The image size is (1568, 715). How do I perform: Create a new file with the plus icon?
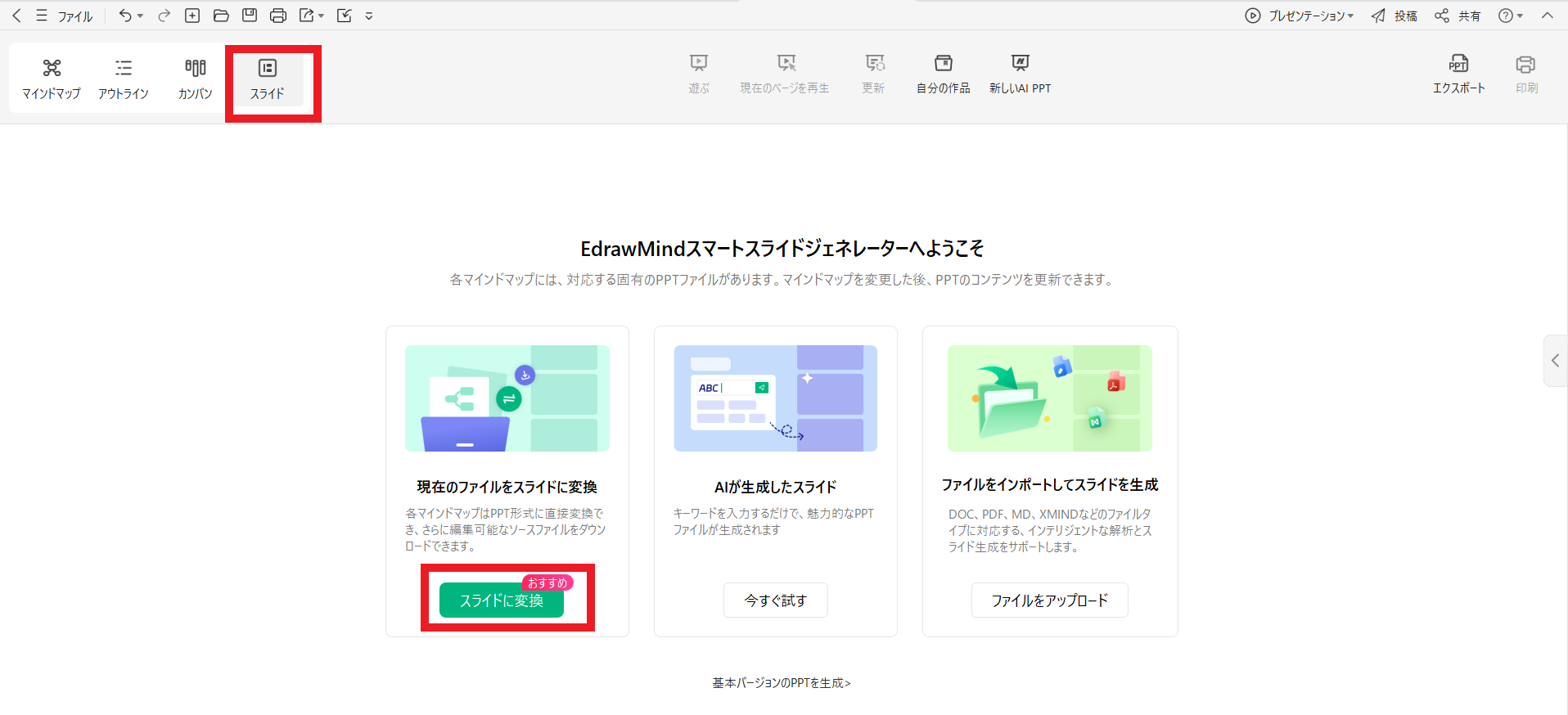(192, 16)
